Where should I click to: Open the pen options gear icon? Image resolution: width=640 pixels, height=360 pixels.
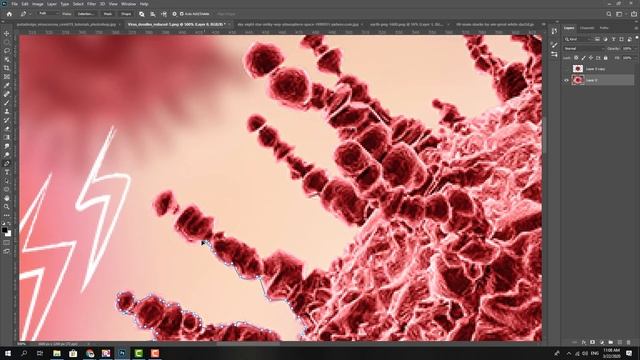[174, 14]
